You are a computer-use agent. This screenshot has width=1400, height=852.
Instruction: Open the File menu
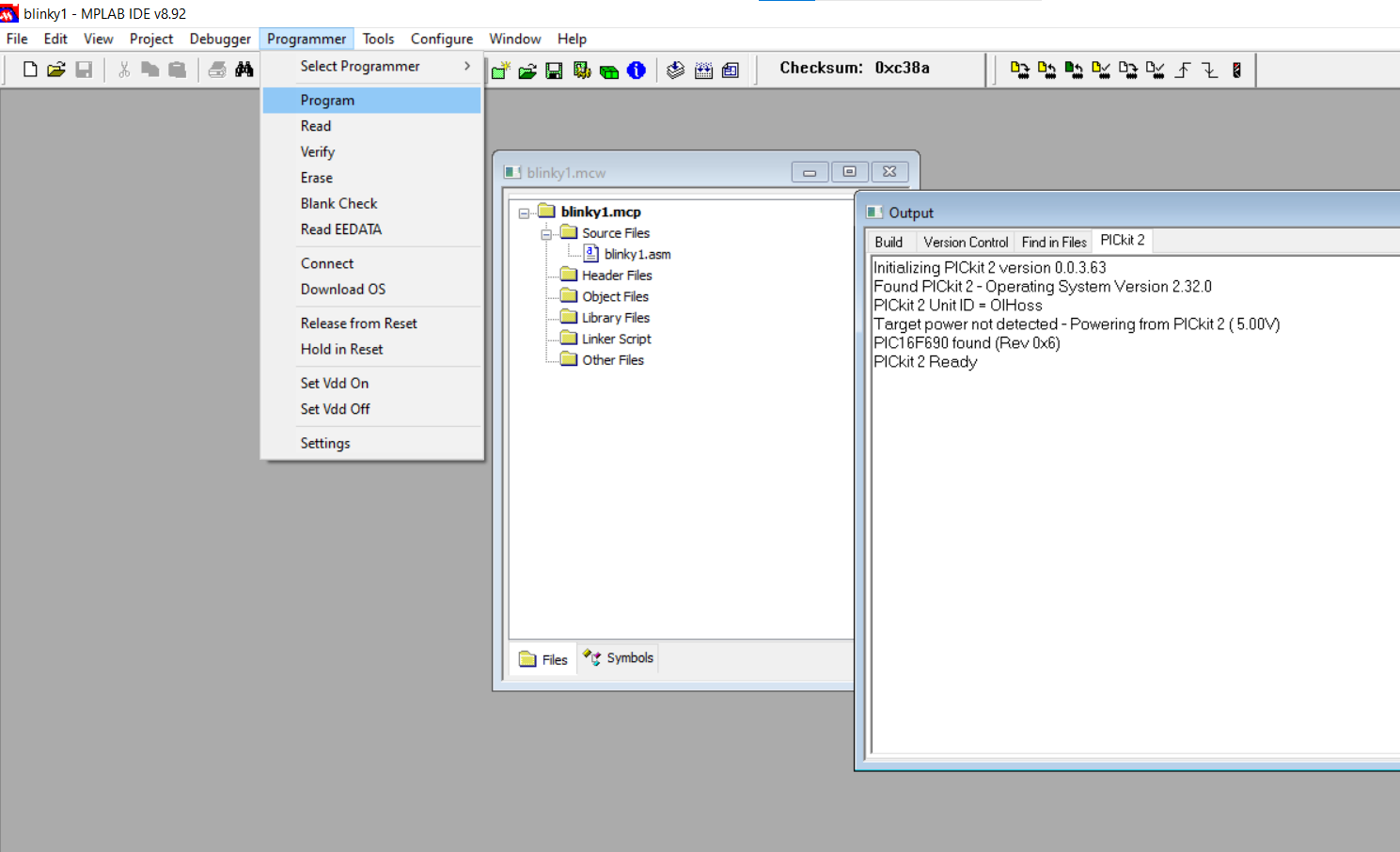point(17,39)
